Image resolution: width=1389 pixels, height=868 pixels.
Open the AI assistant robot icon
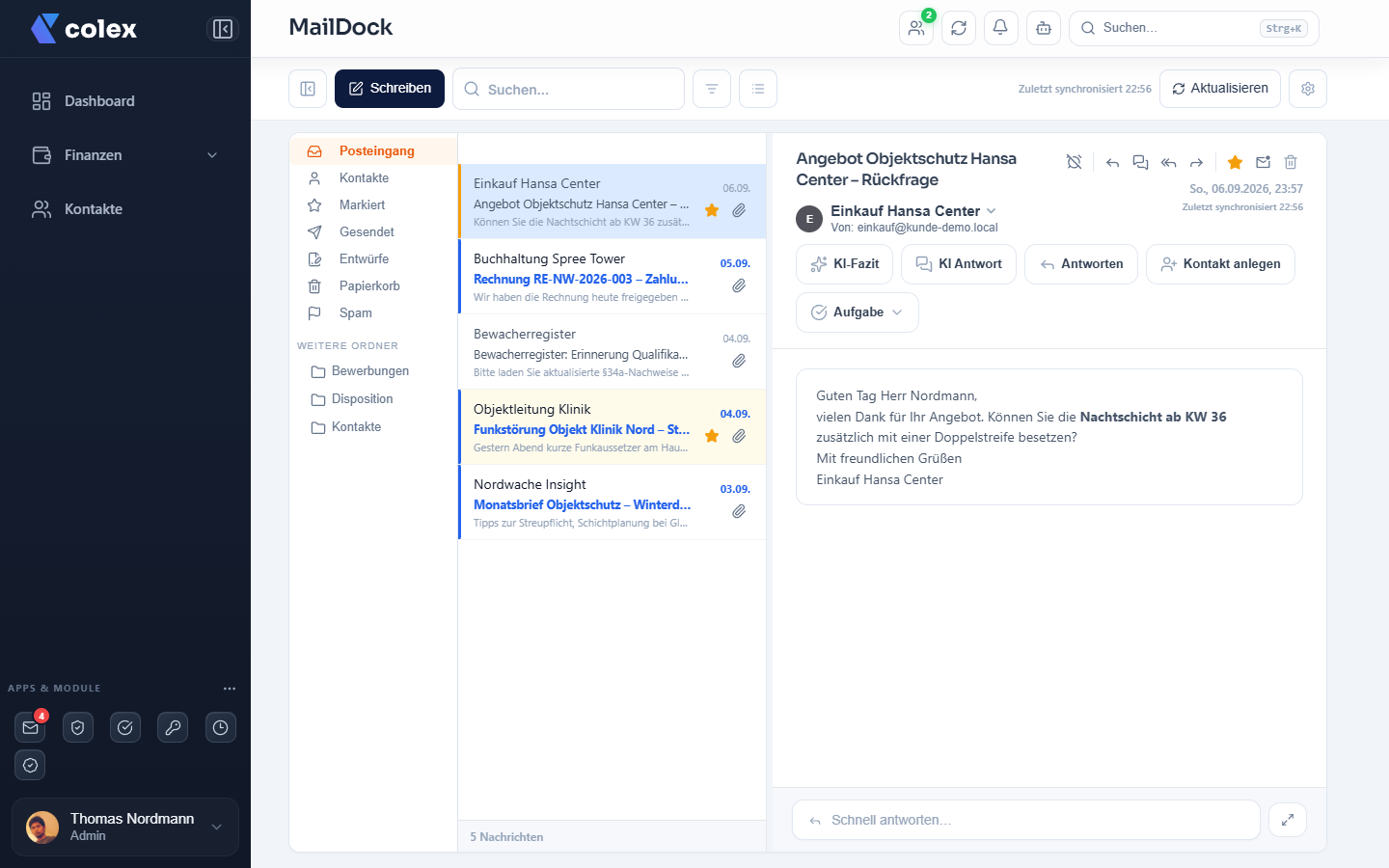click(x=1044, y=28)
